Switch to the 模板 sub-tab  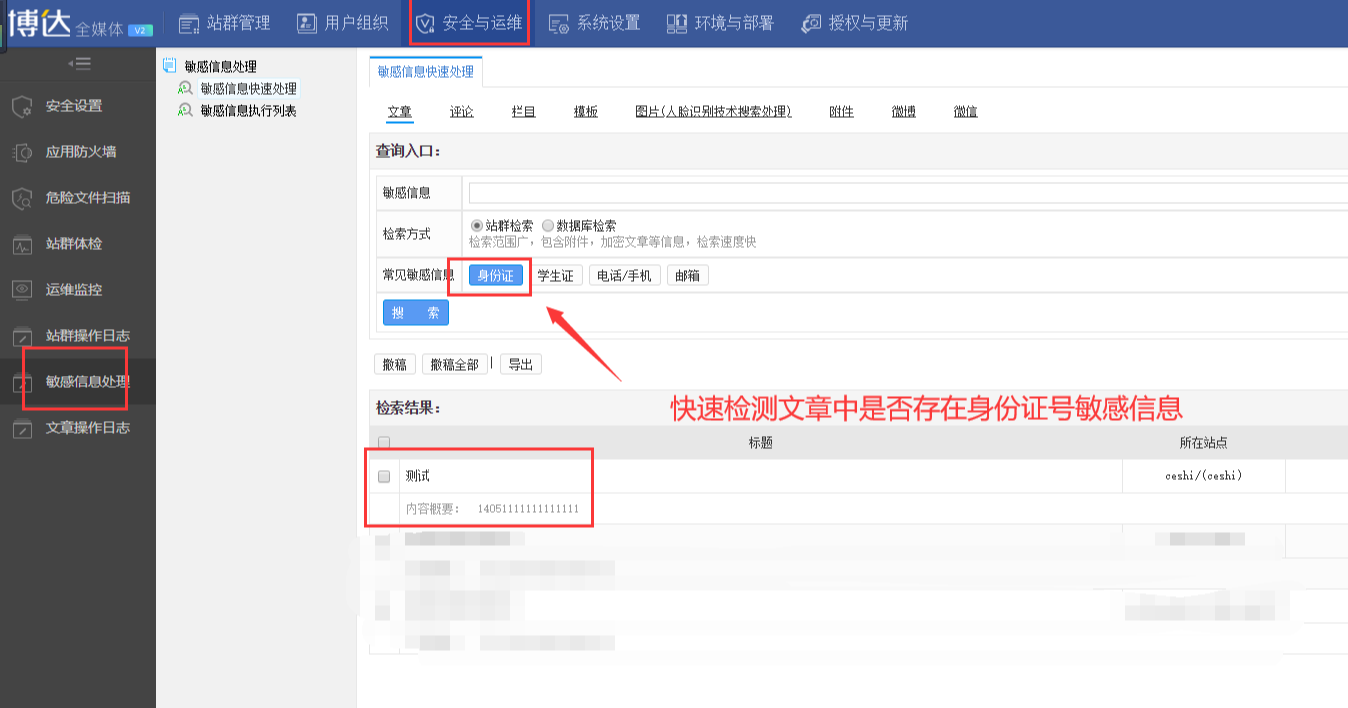click(586, 112)
